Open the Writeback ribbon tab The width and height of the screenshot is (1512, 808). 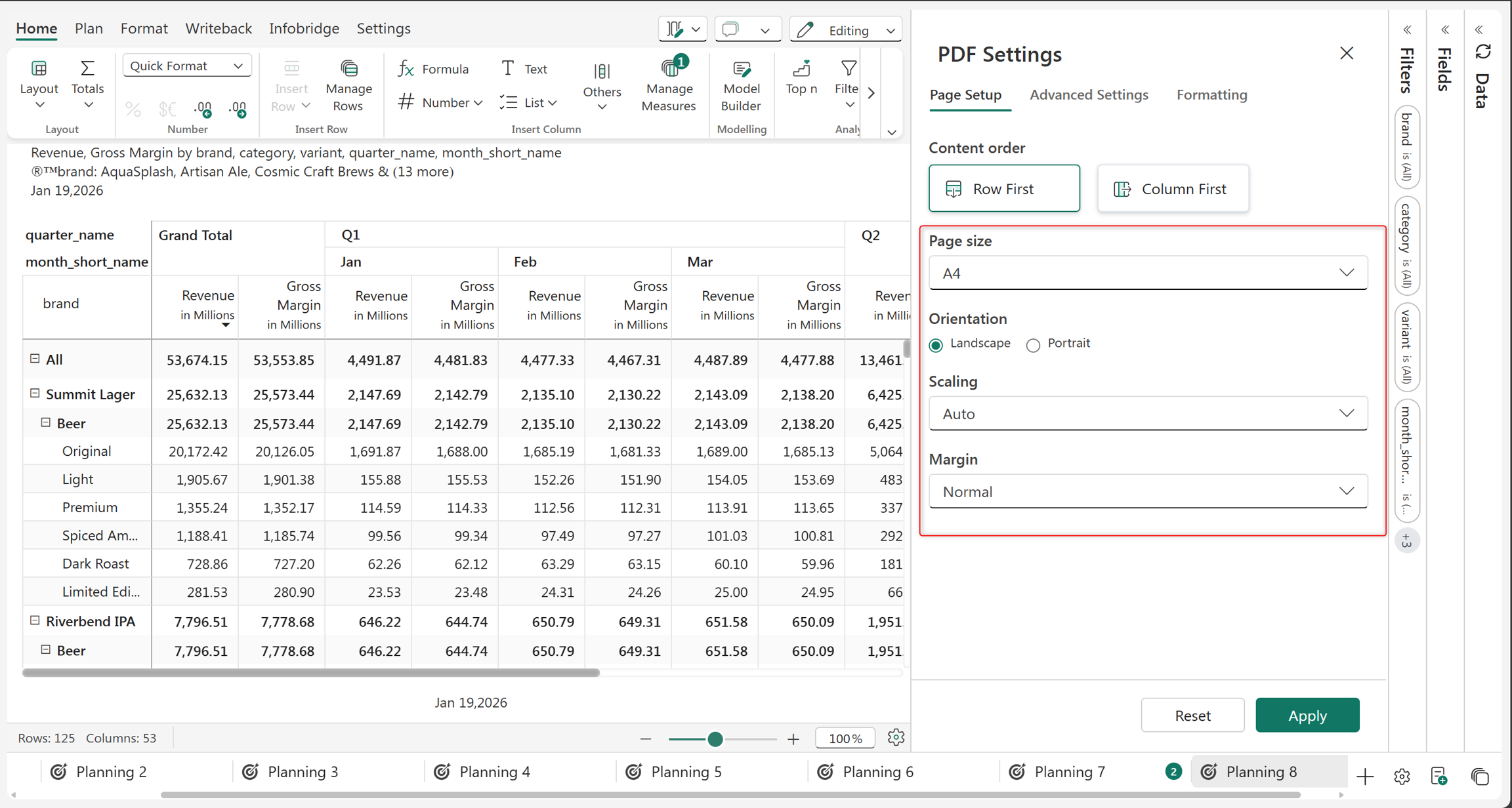pos(218,28)
